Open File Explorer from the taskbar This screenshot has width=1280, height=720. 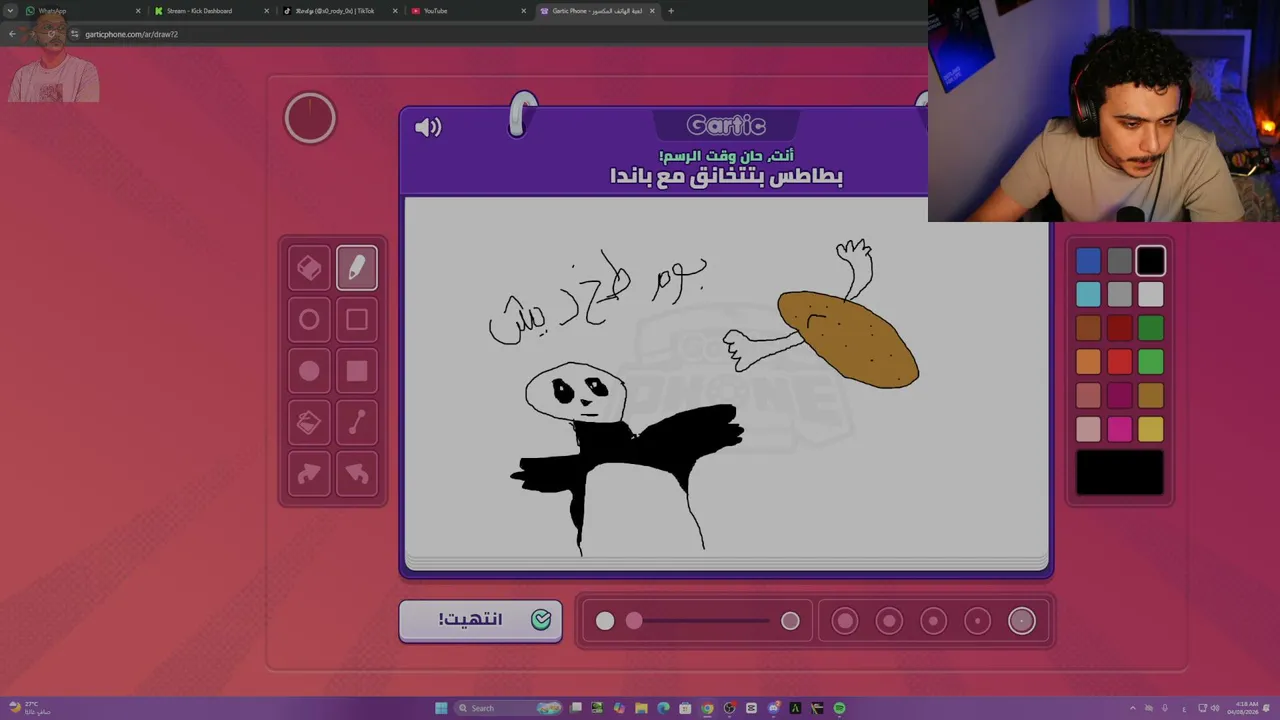pyautogui.click(x=641, y=708)
